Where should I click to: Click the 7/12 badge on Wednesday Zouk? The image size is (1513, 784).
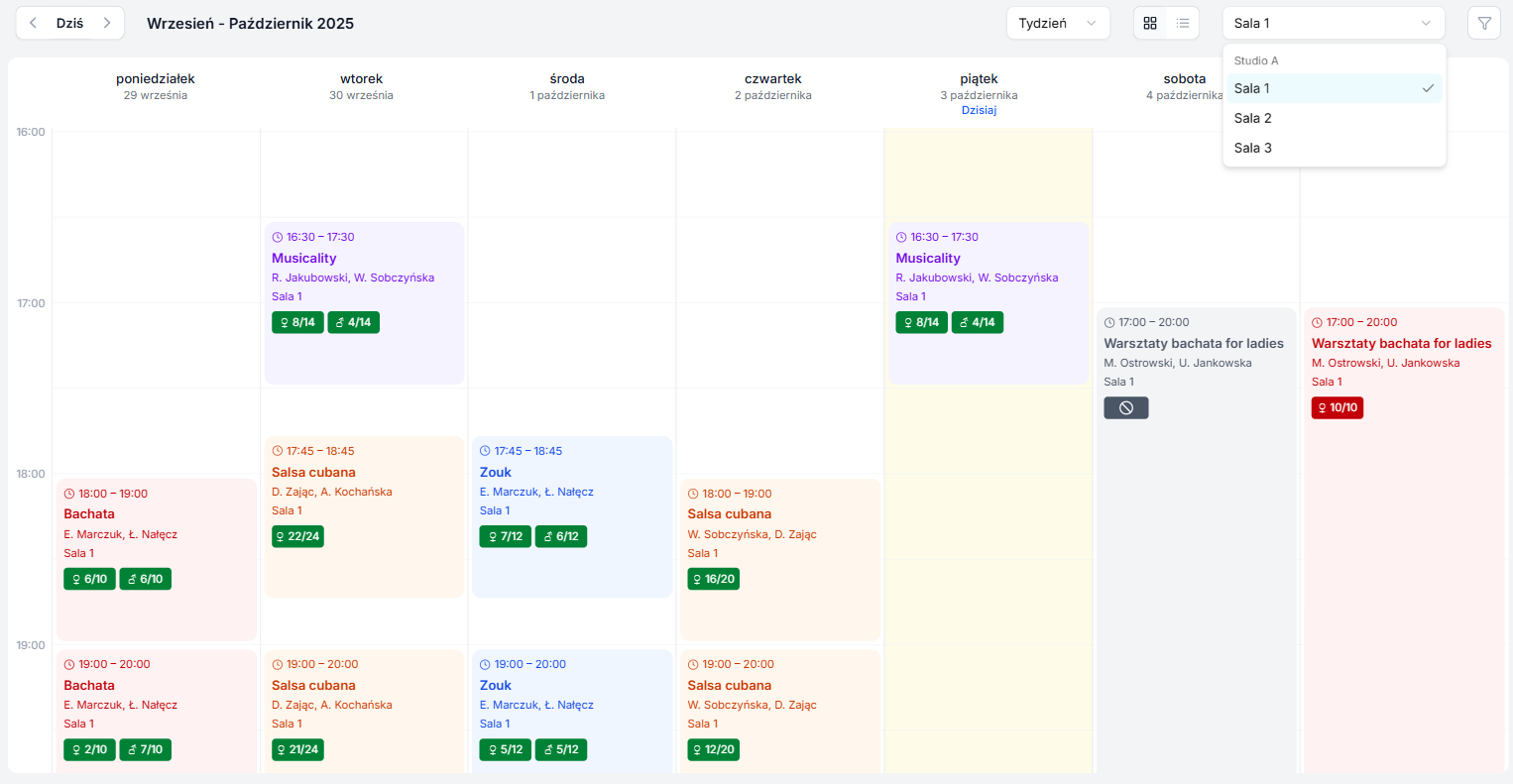click(505, 536)
